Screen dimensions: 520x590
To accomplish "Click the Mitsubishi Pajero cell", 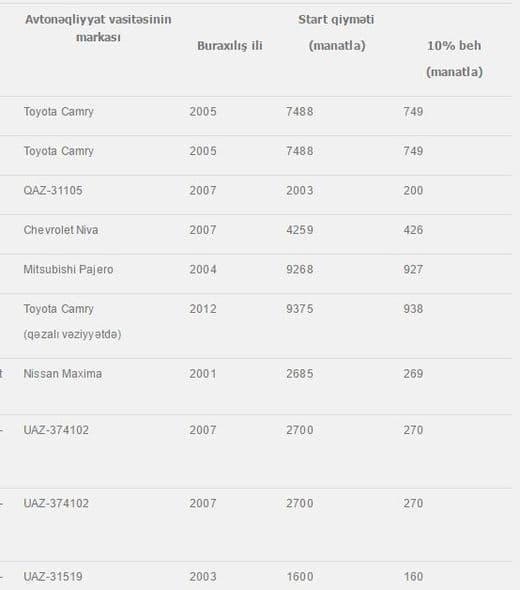I will (68, 269).
